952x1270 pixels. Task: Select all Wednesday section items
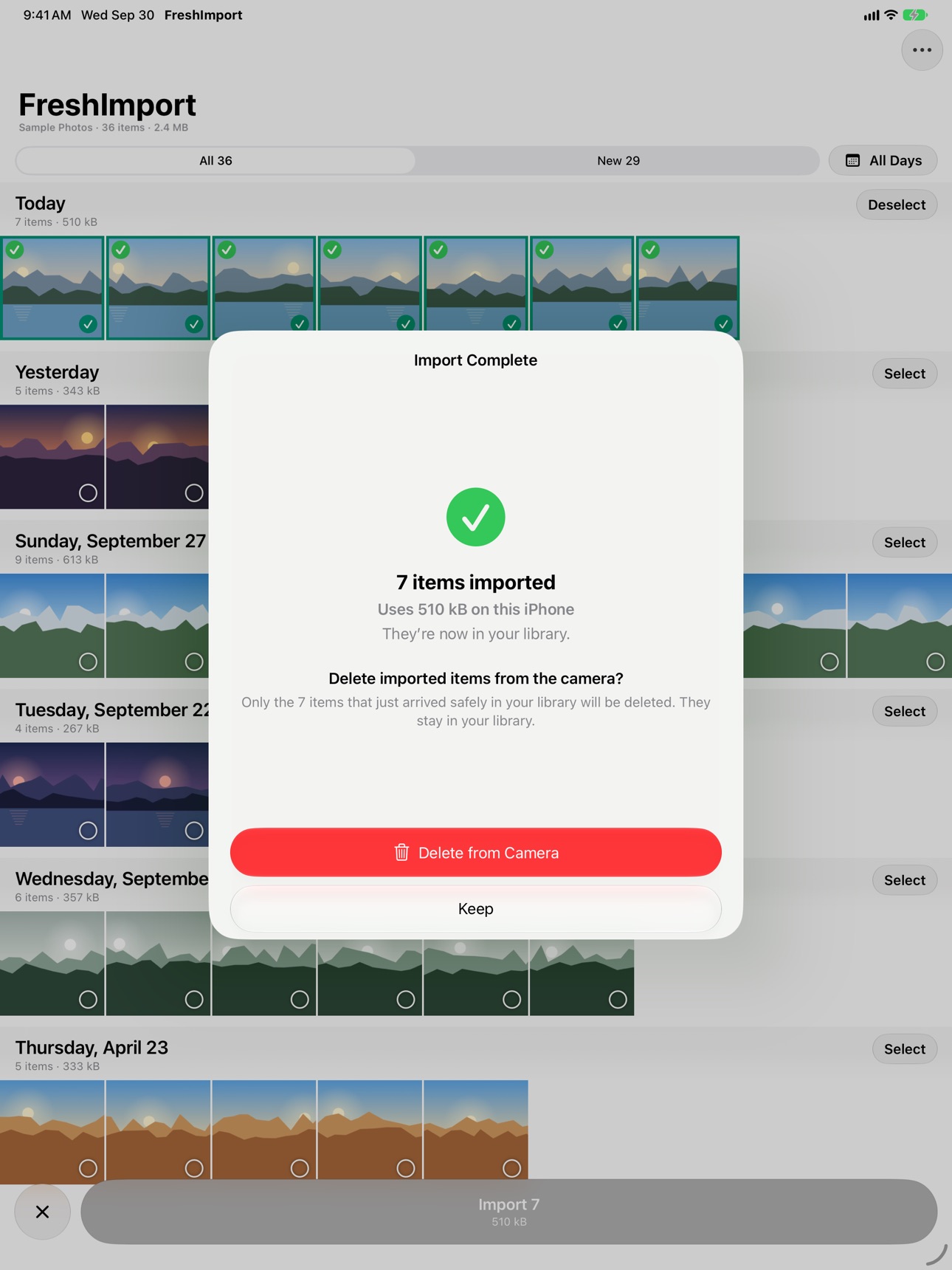click(x=904, y=880)
